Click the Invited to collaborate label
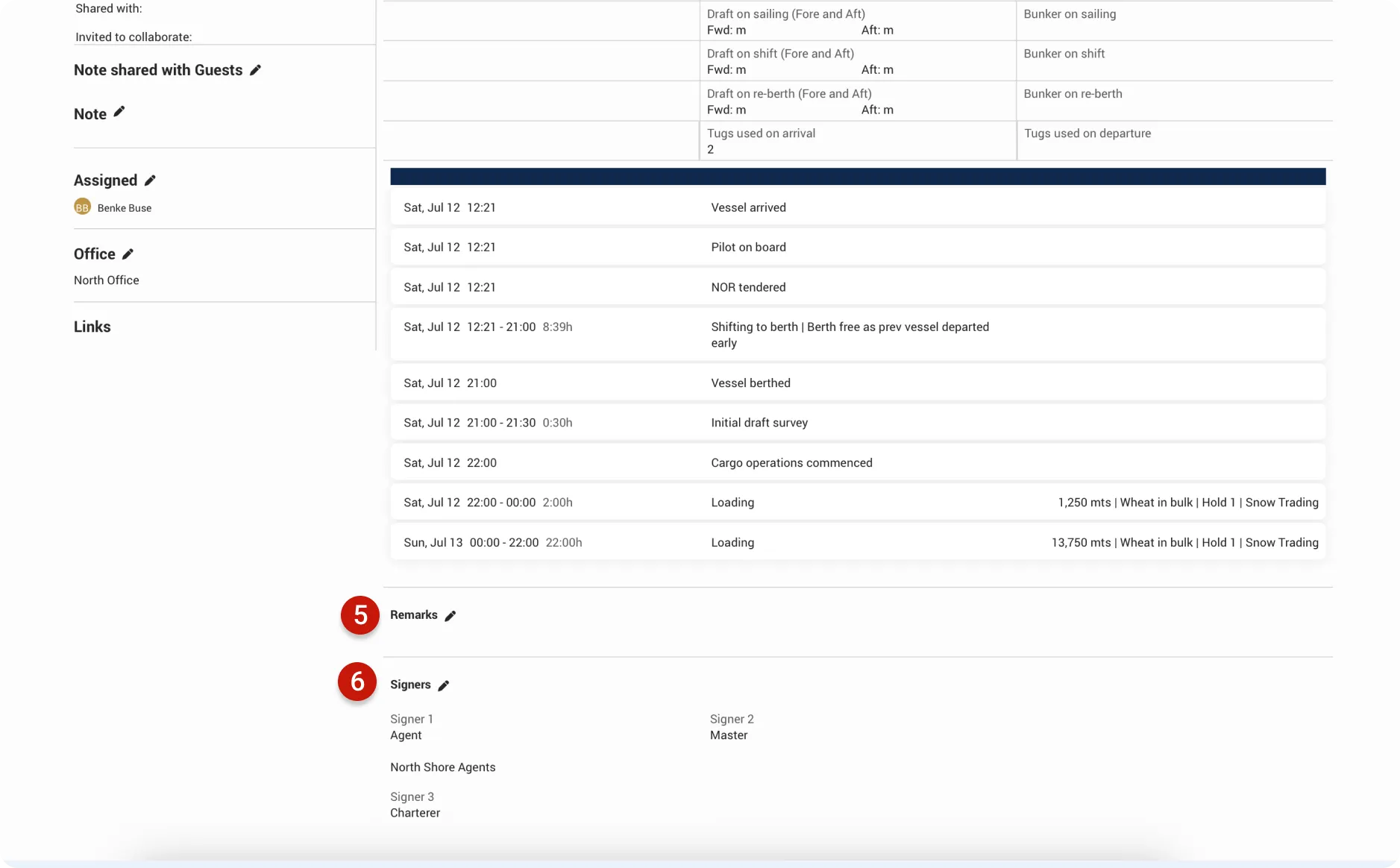Viewport: 1400px width, 868px height. tap(134, 37)
